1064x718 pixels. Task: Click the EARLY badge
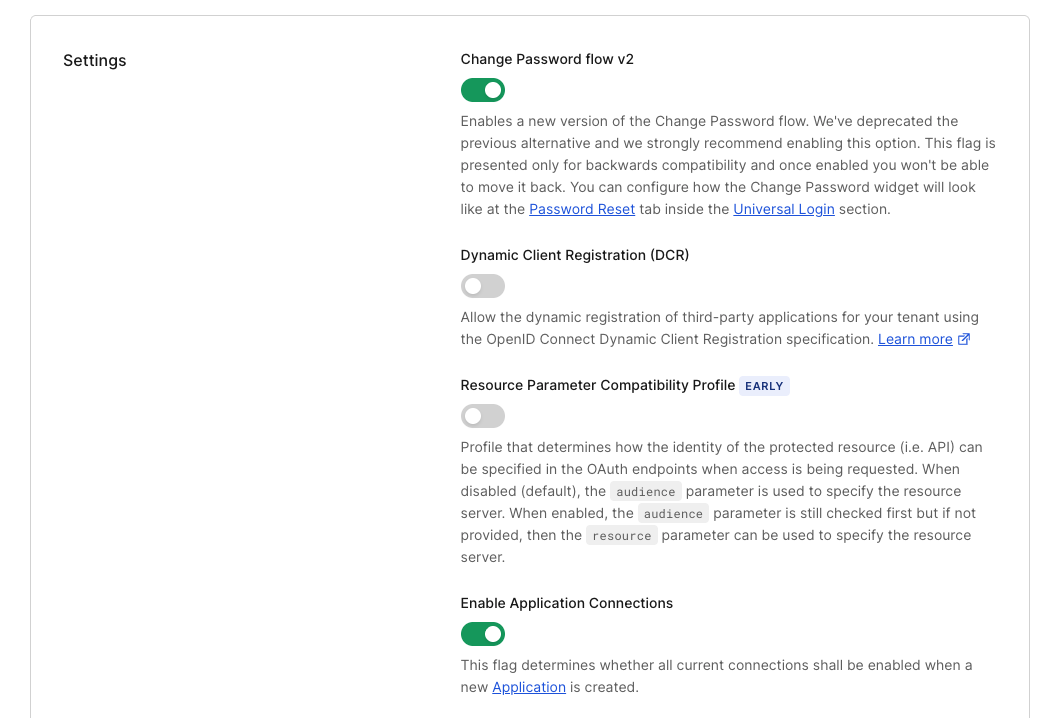[764, 386]
